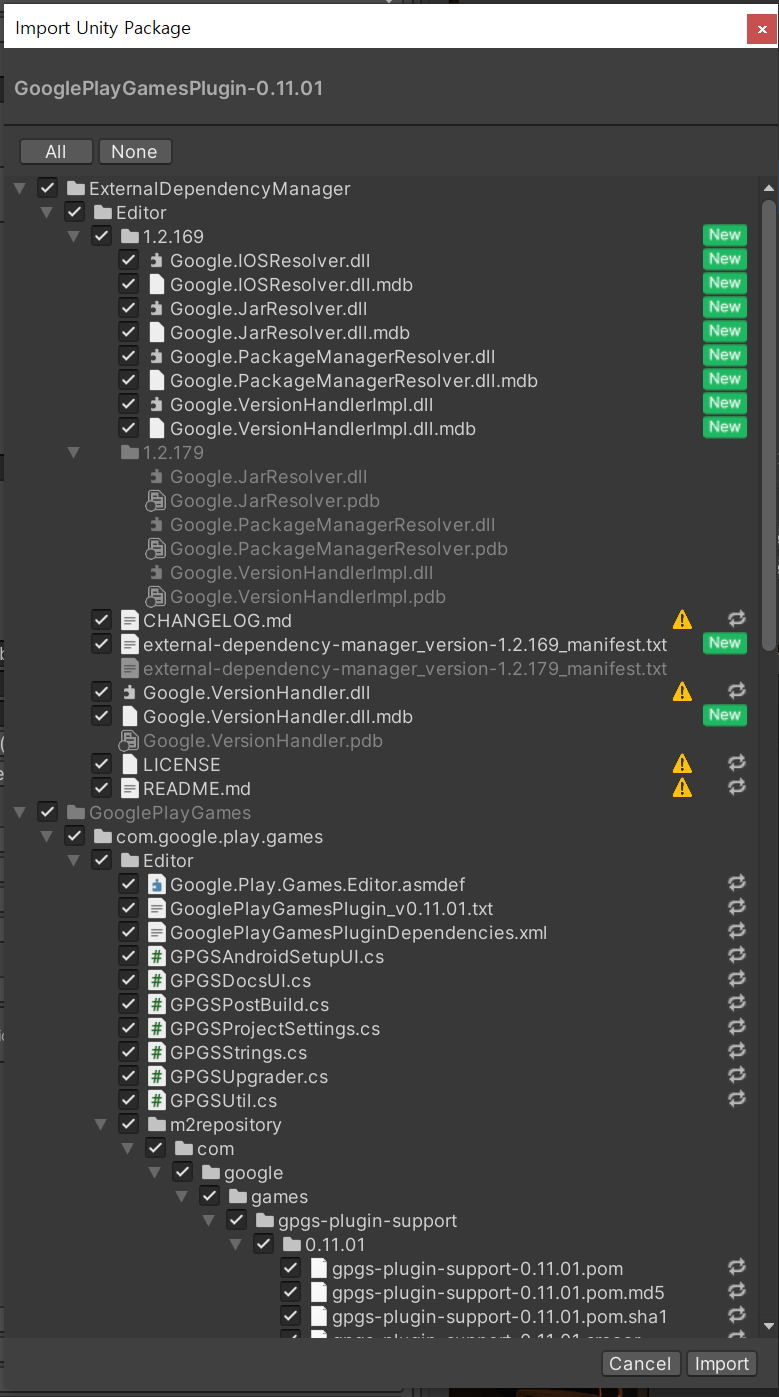This screenshot has height=1397, width=779.
Task: Click the refresh icon on GPGSPostBuild.cs row
Action: click(x=737, y=1004)
